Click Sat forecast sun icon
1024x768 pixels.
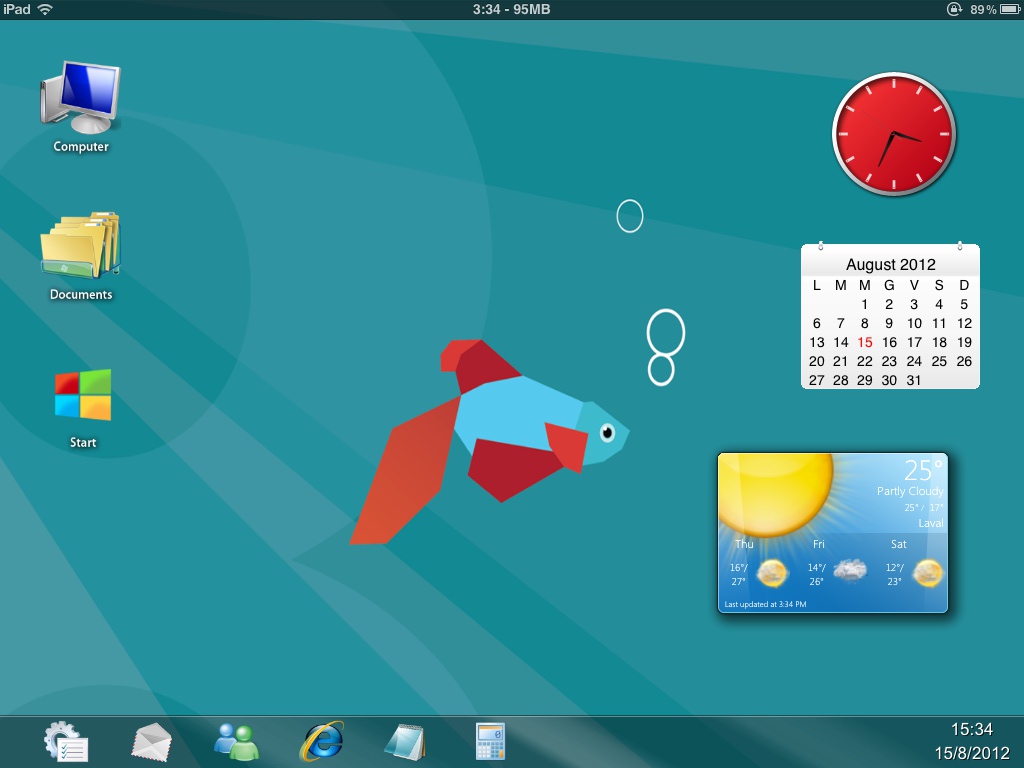coord(927,573)
